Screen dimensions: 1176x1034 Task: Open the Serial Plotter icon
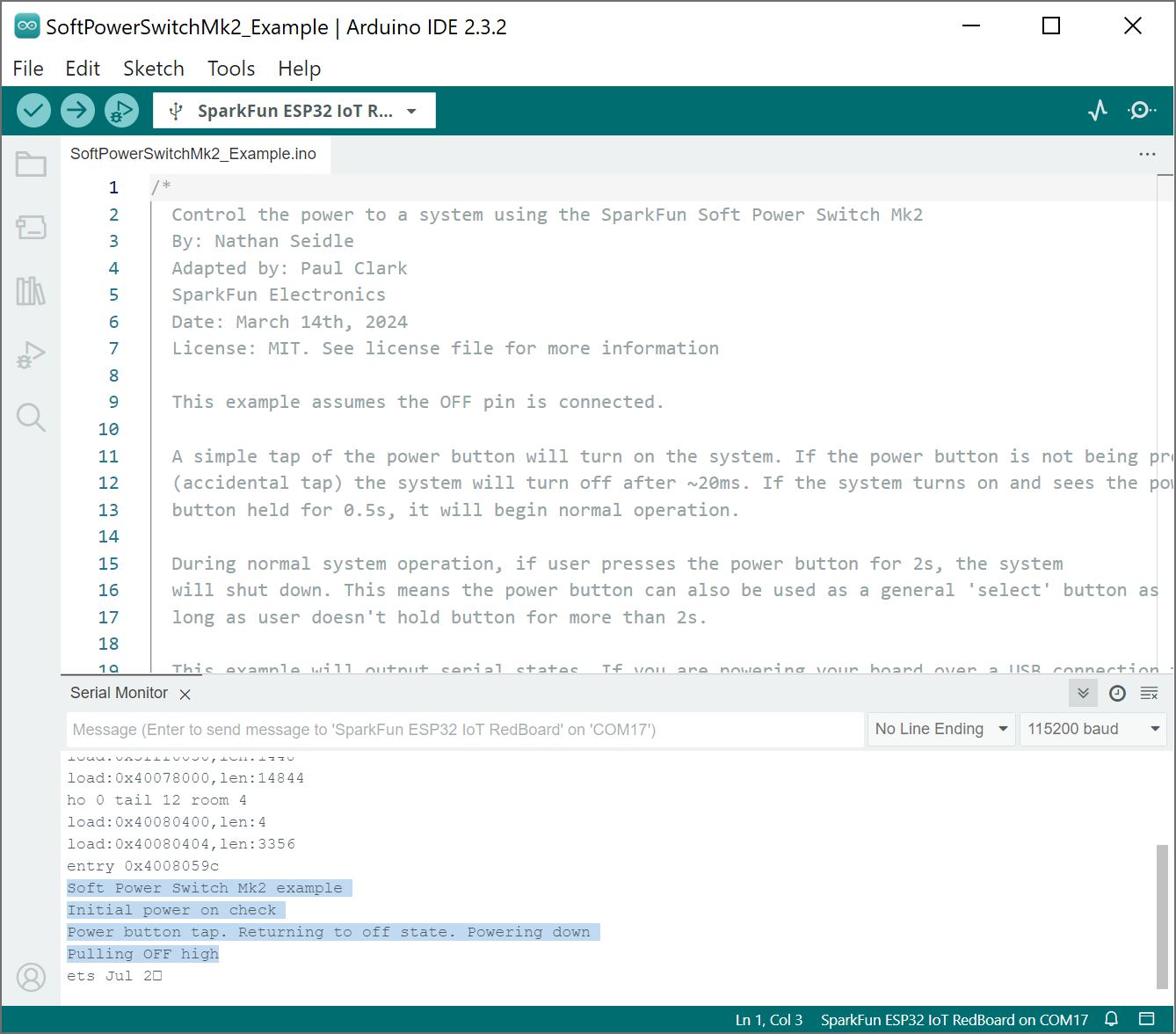(x=1098, y=111)
